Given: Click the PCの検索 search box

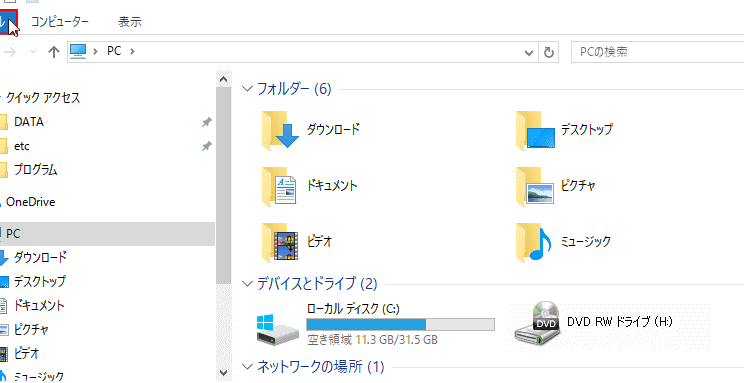Looking at the screenshot, I should coord(657,52).
